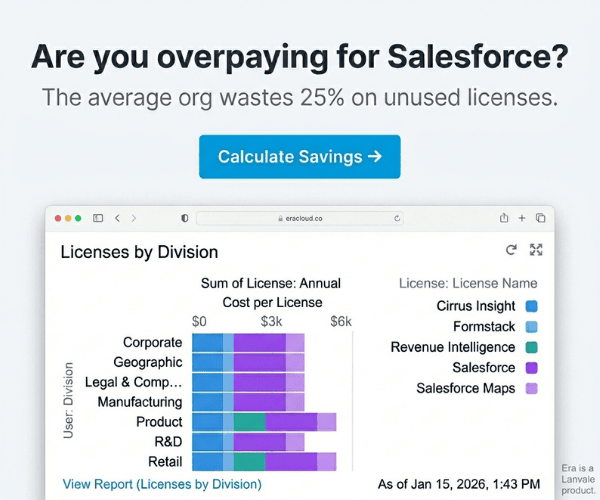Click the Retail division label
600x500 pixels.
(x=165, y=462)
